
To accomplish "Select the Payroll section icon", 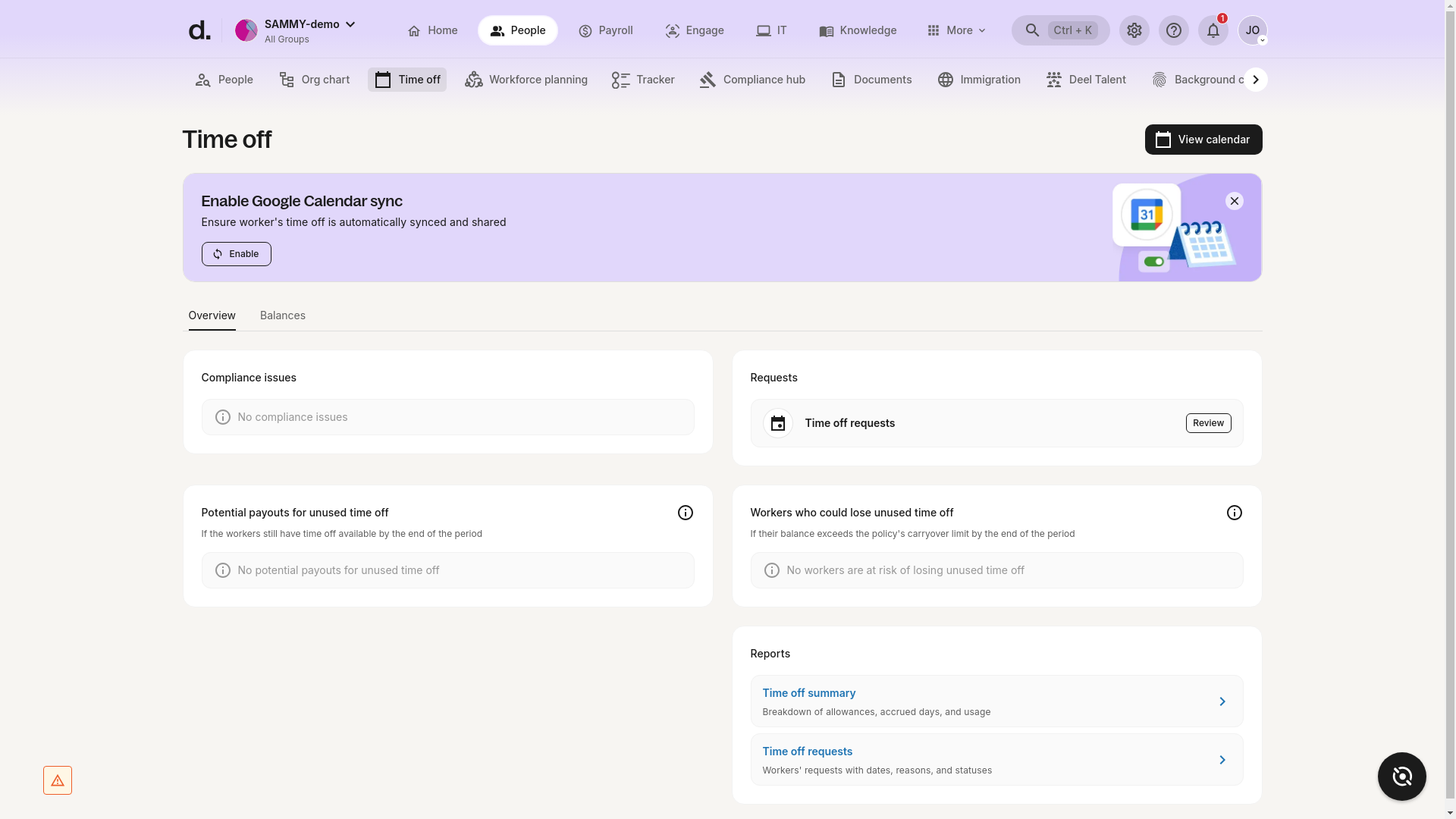I will tap(585, 30).
